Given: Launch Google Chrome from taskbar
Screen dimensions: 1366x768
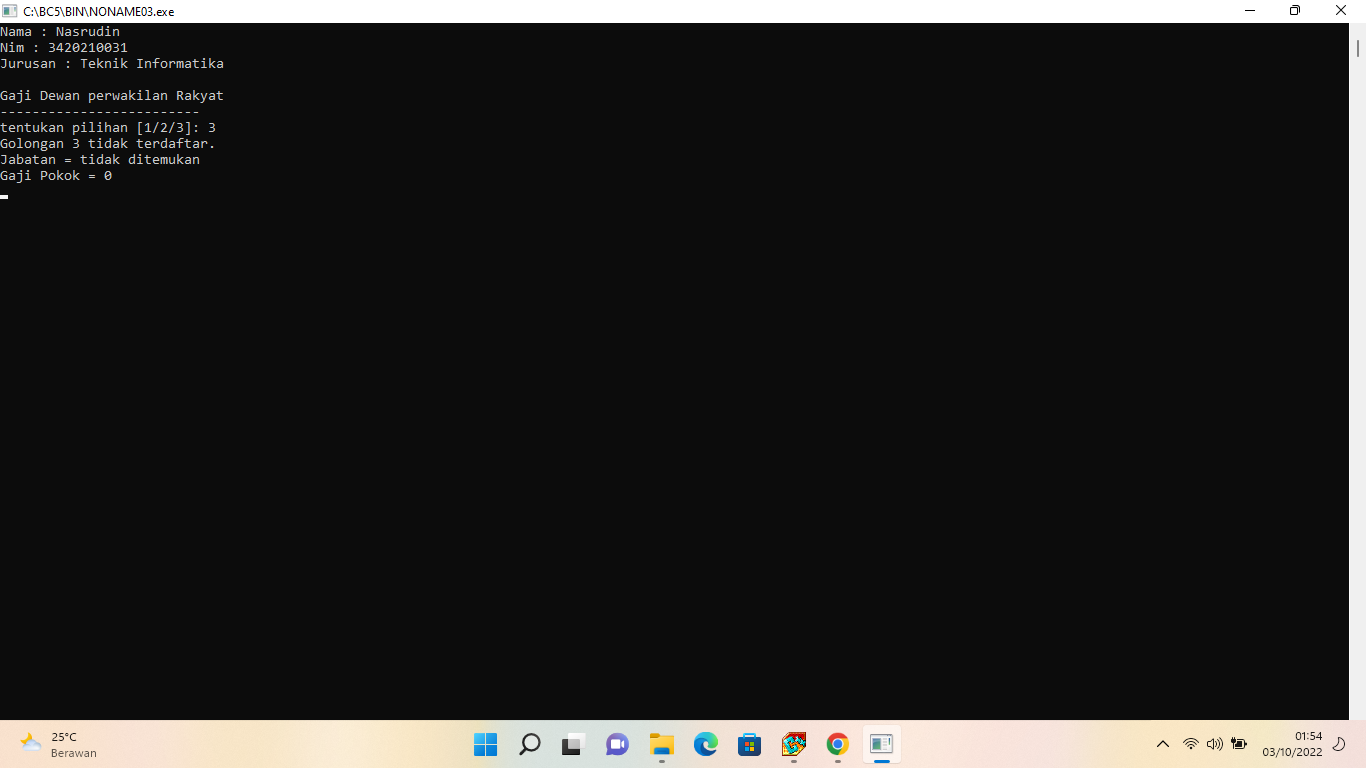Looking at the screenshot, I should coord(838,744).
